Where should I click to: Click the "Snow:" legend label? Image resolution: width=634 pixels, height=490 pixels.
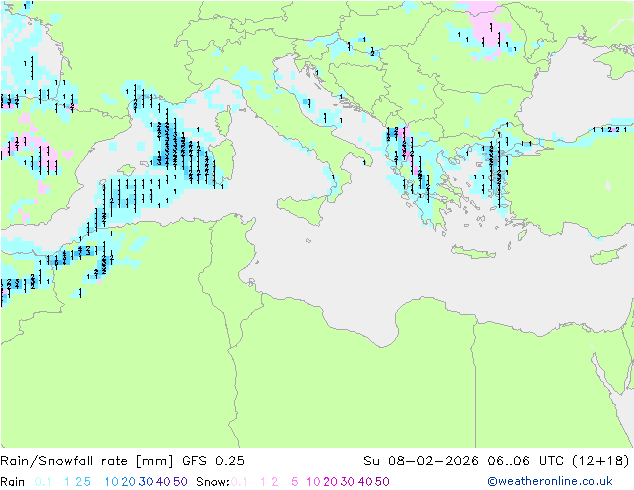click(213, 482)
